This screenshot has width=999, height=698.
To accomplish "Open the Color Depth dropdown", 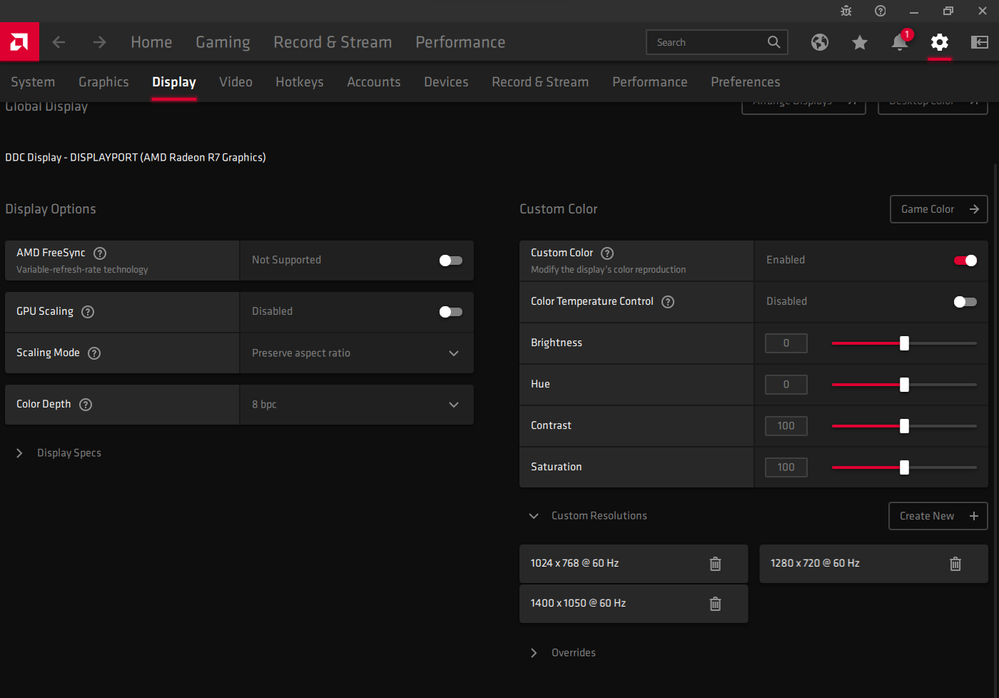I will (357, 404).
